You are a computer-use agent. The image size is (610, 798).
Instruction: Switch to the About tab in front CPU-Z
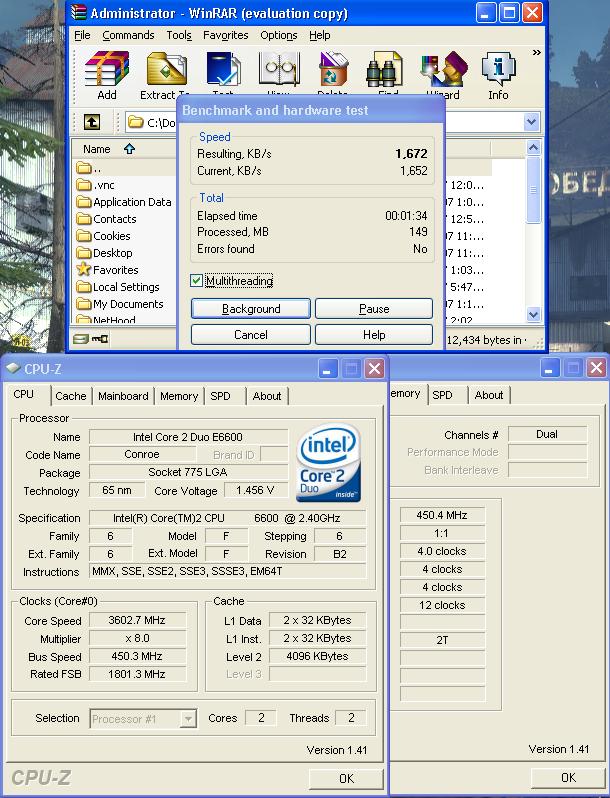pos(267,396)
